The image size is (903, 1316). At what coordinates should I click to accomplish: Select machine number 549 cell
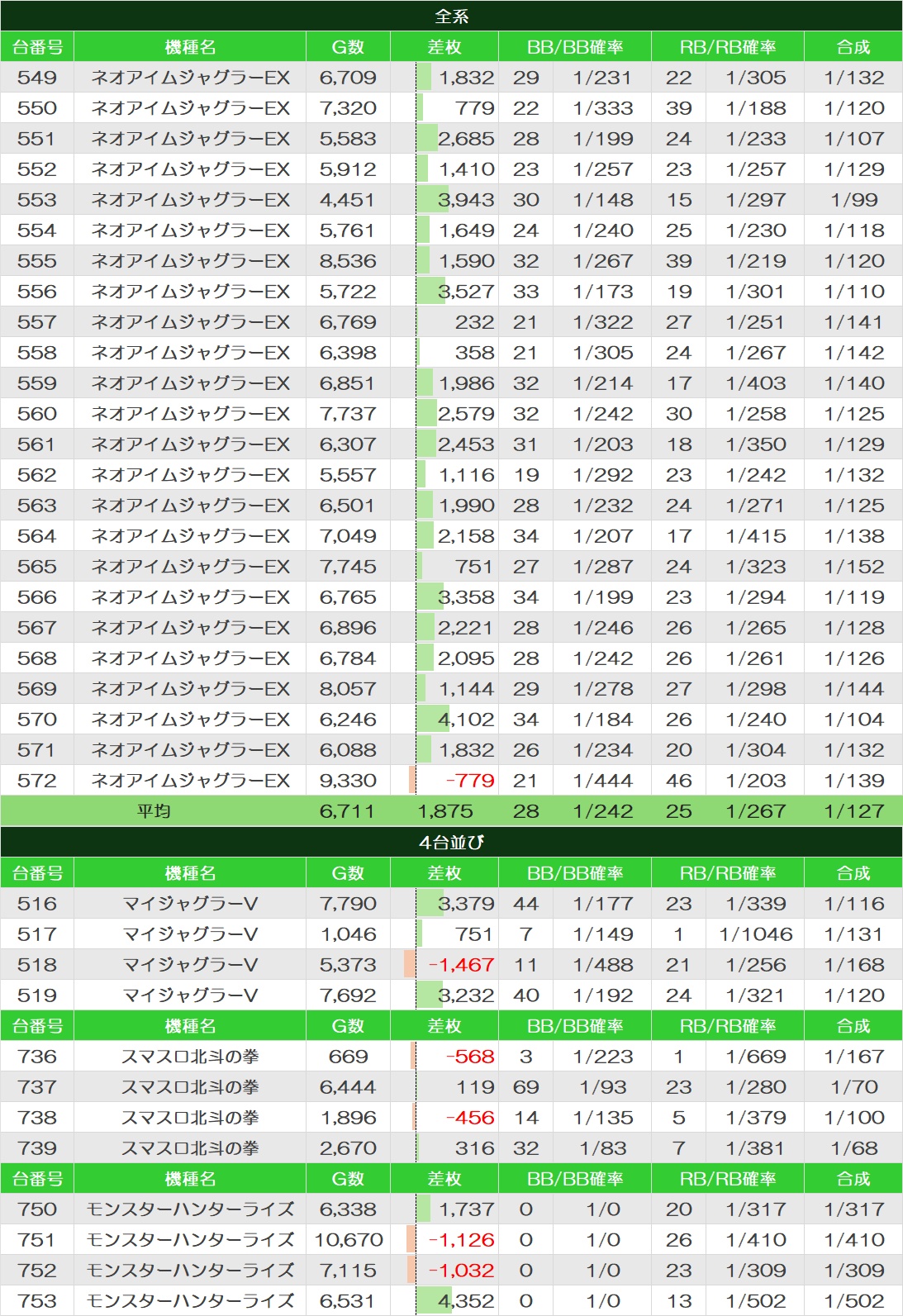point(37,78)
